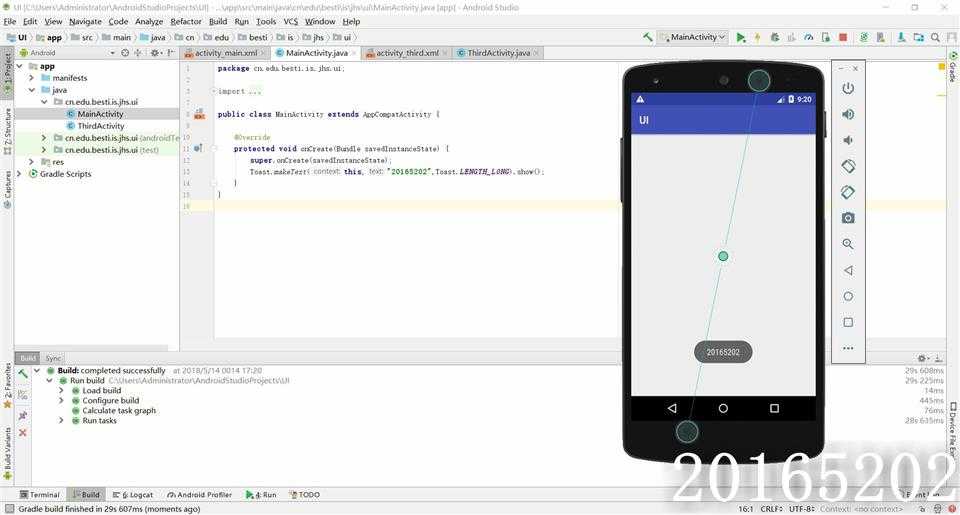Toggle the 1: Project side panel

pyautogui.click(x=7, y=73)
